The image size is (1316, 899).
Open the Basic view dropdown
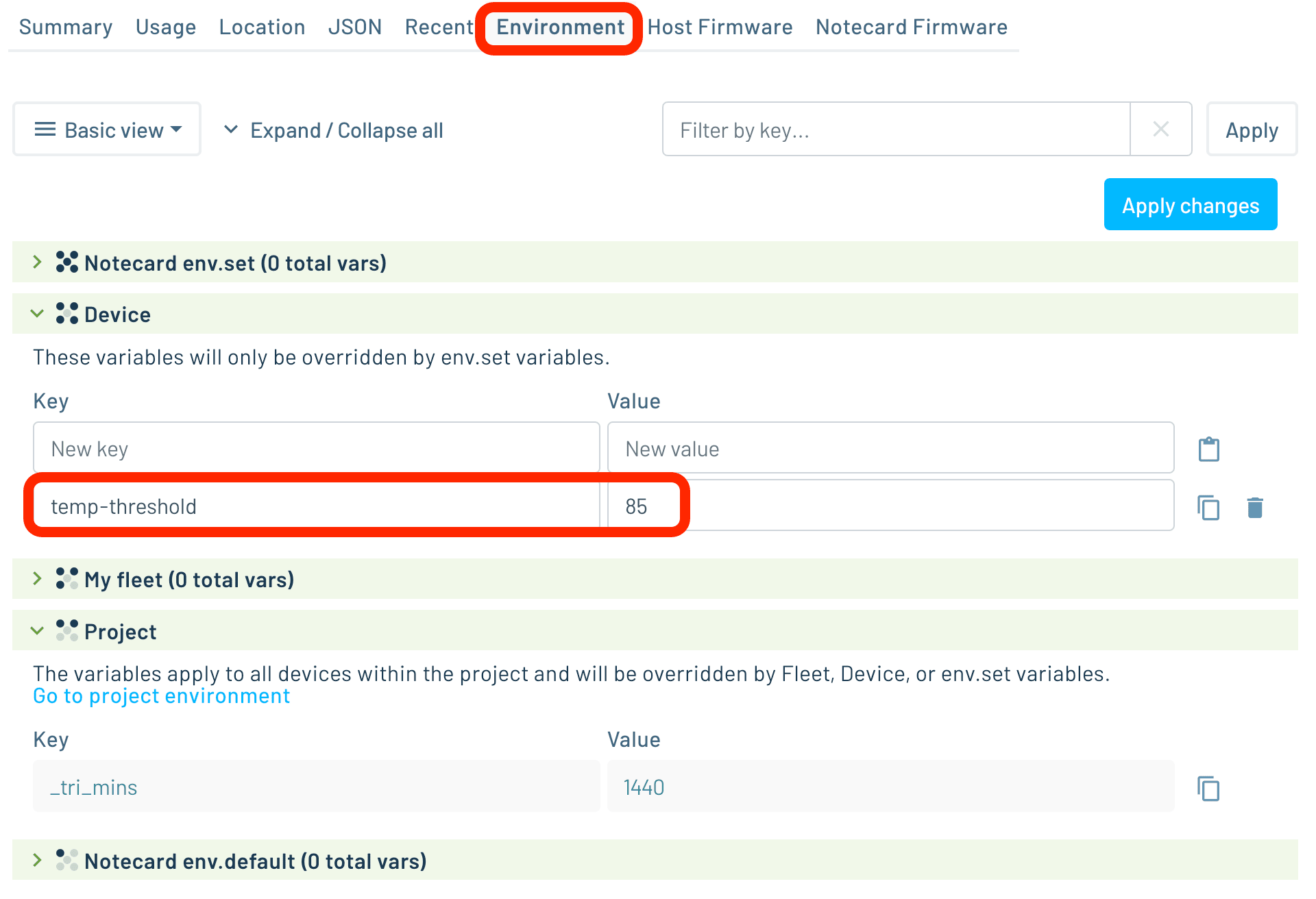coord(107,130)
